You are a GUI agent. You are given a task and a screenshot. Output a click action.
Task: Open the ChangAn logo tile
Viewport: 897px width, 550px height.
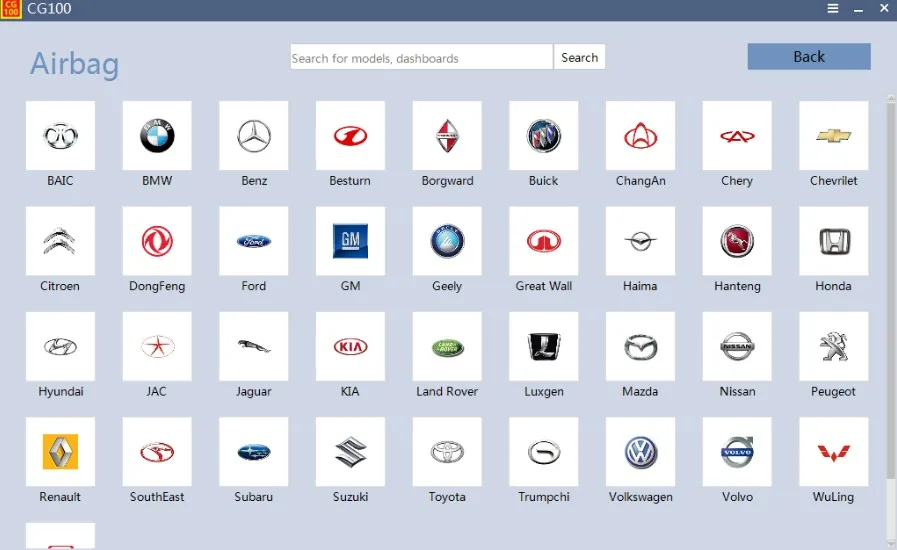(640, 136)
